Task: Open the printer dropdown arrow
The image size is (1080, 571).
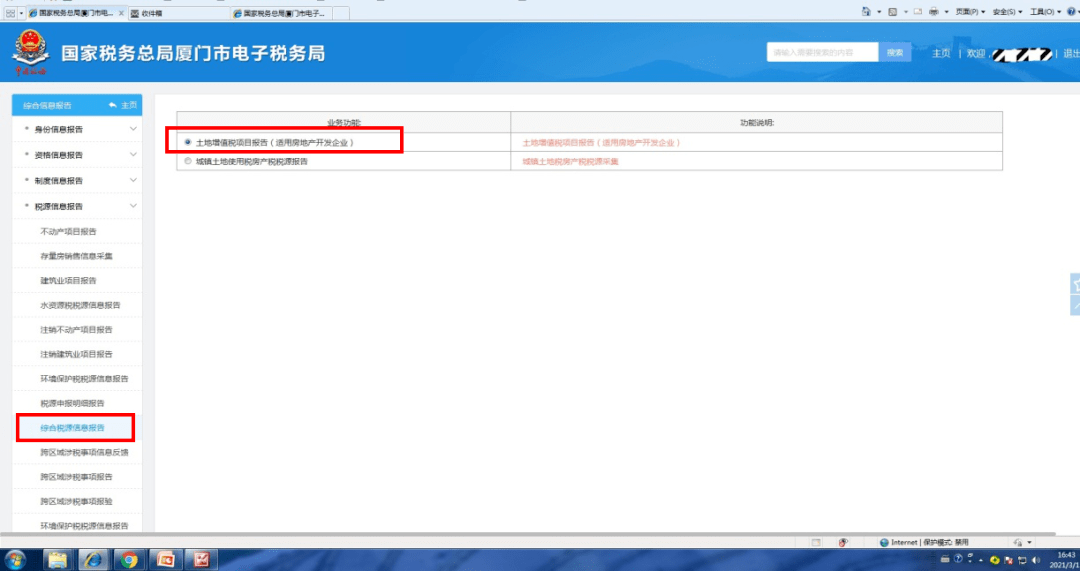Action: [x=946, y=12]
